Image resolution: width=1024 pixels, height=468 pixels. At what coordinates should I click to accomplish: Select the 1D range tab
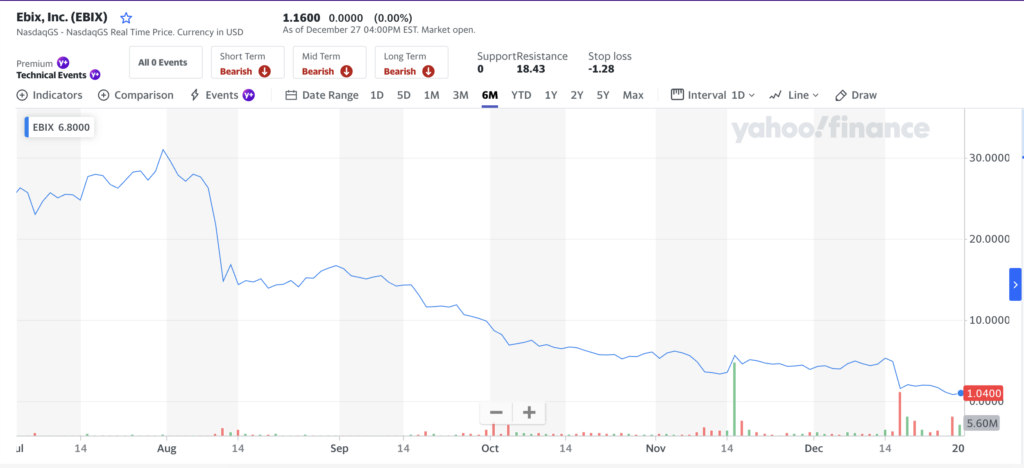pos(377,95)
